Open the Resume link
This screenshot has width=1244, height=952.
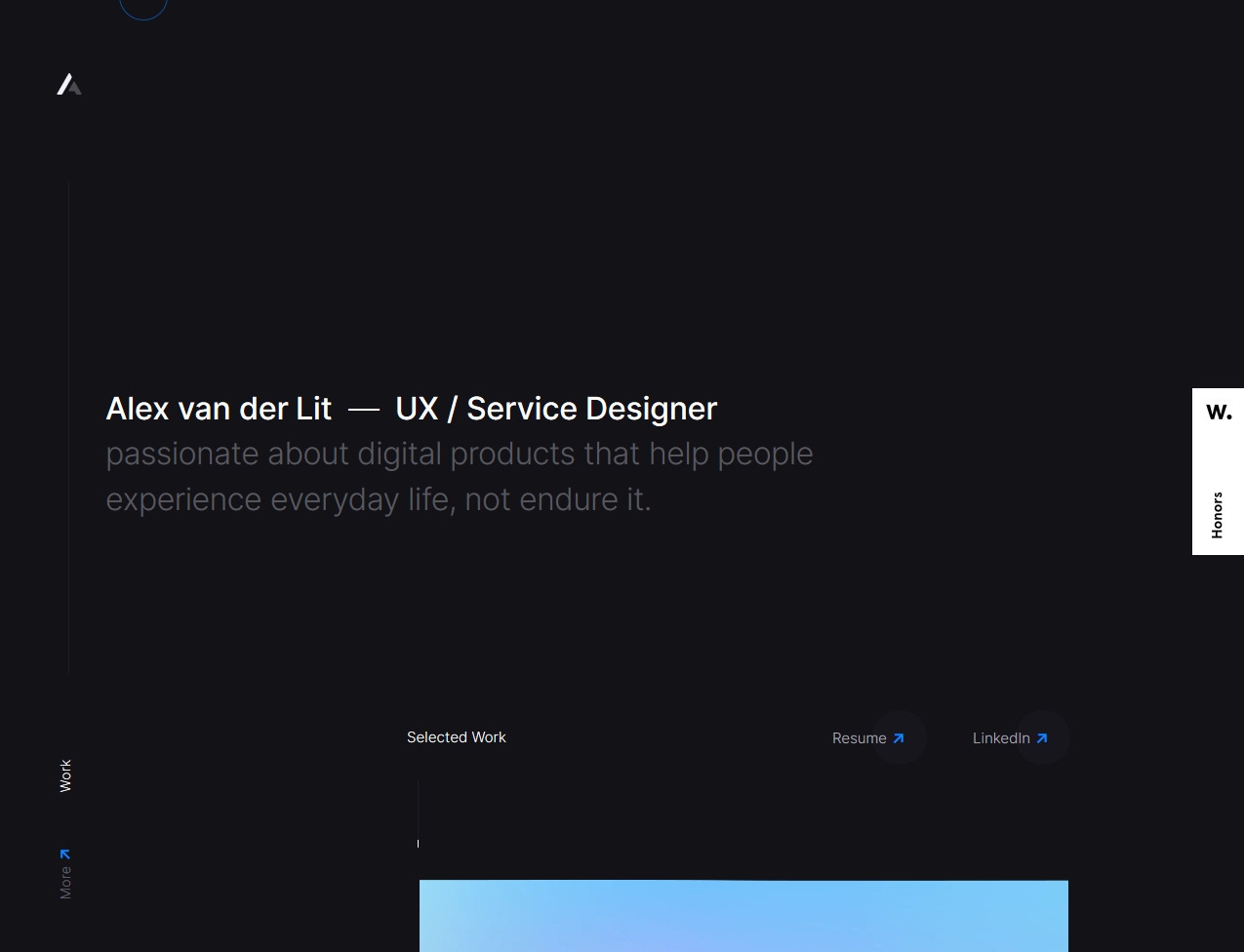click(x=859, y=738)
